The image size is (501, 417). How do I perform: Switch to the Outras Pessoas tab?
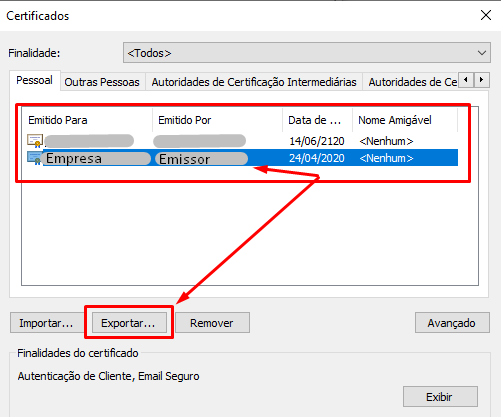pyautogui.click(x=102, y=82)
